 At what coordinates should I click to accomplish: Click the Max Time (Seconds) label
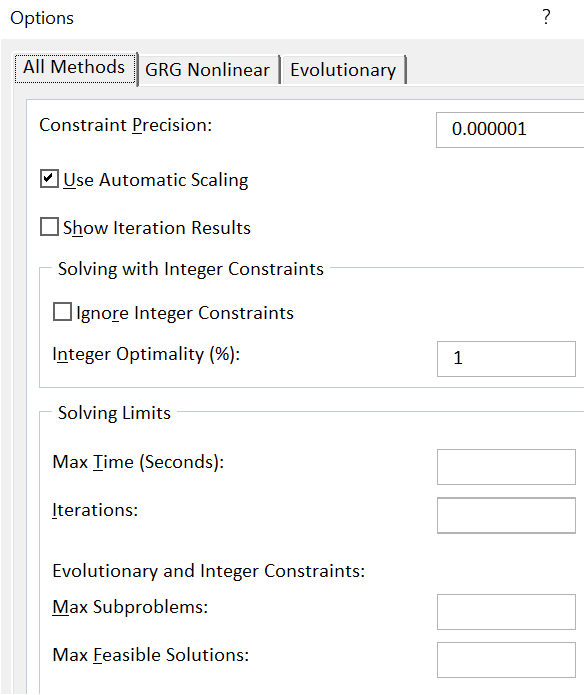138,462
